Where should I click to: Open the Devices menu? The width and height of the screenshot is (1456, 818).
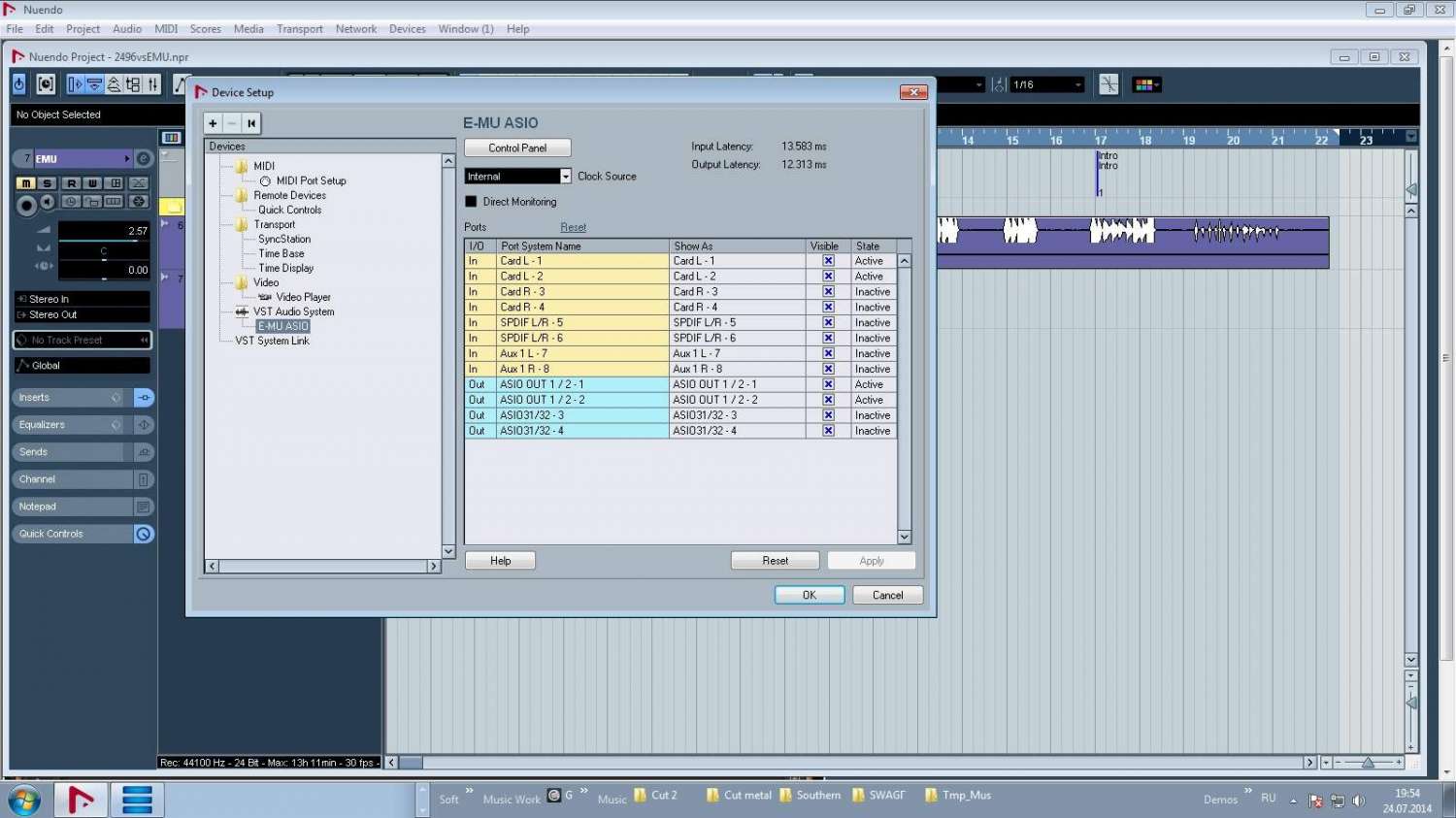coord(407,29)
